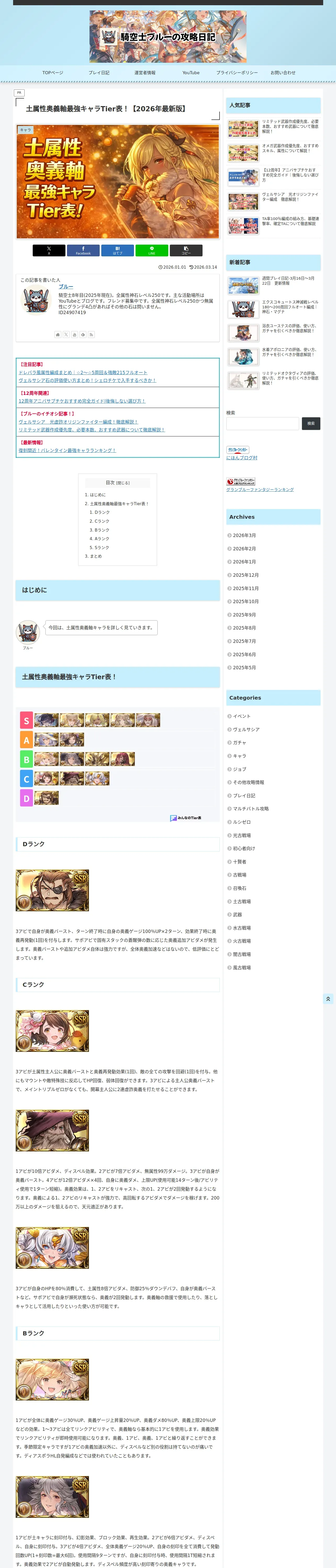The height and width of the screenshot is (1568, 336).
Task: Click the 検索 search submit button
Action: [311, 424]
